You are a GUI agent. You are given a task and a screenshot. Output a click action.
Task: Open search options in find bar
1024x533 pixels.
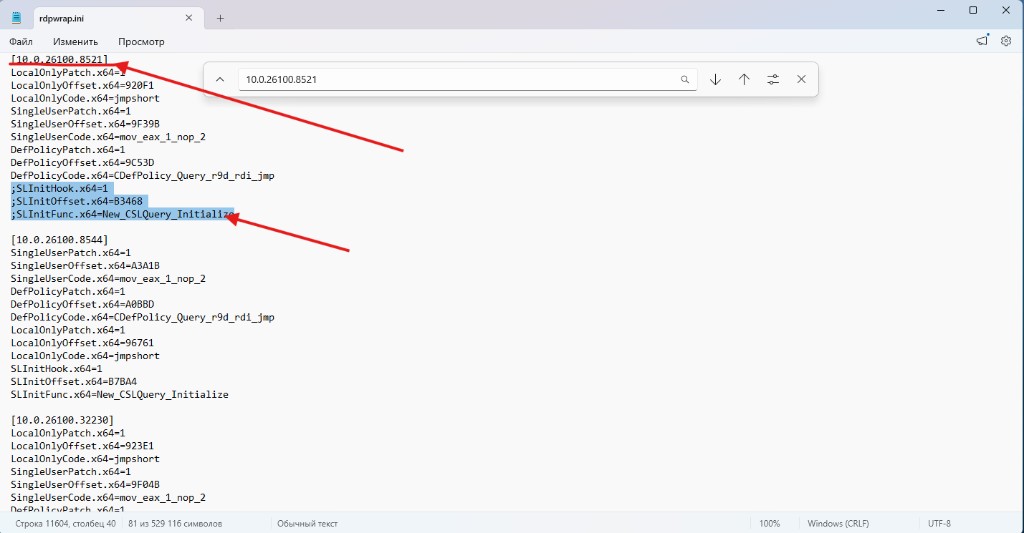773,80
